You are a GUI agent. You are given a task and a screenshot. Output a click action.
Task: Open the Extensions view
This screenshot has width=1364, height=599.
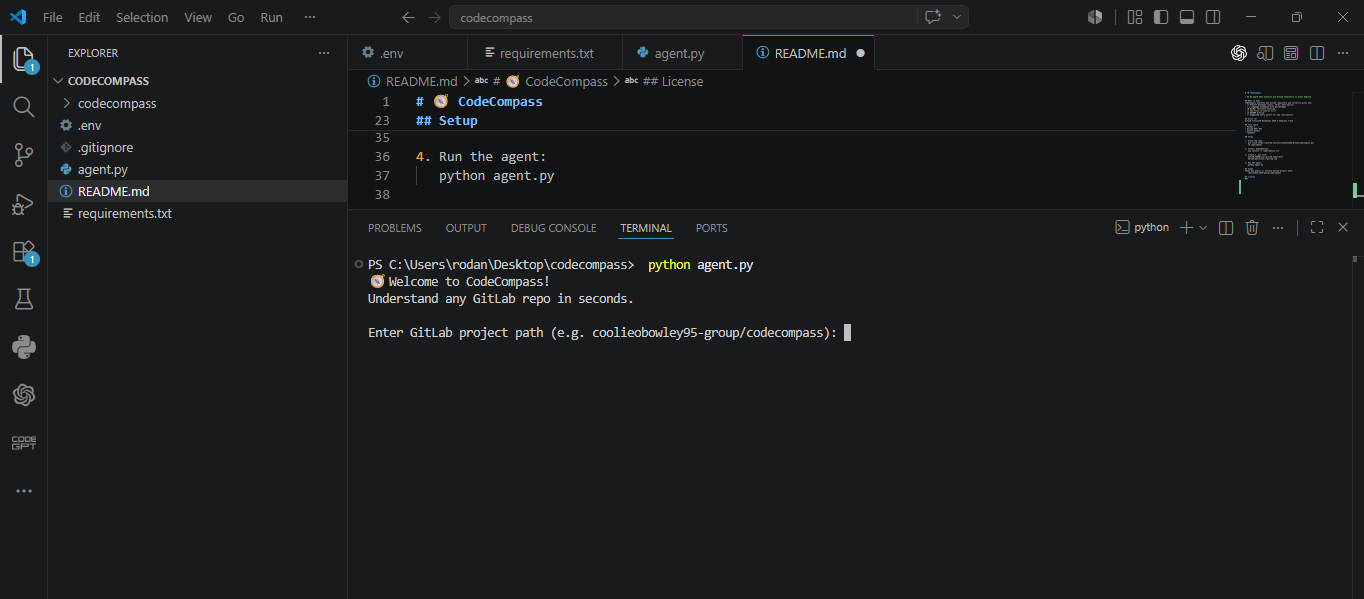coord(24,251)
